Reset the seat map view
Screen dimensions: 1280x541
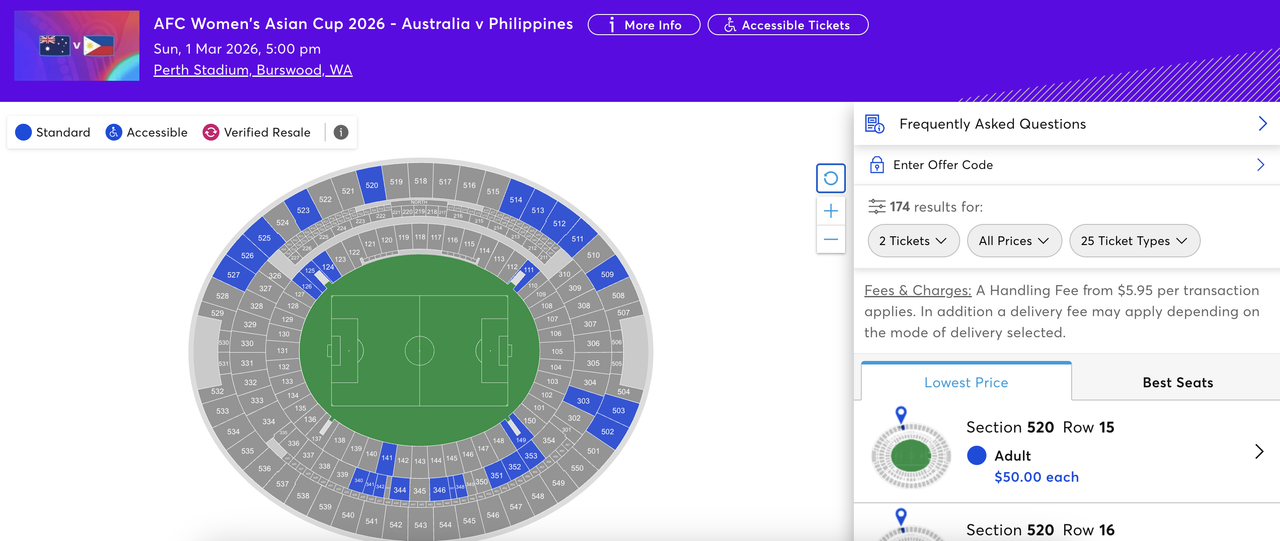tap(831, 179)
